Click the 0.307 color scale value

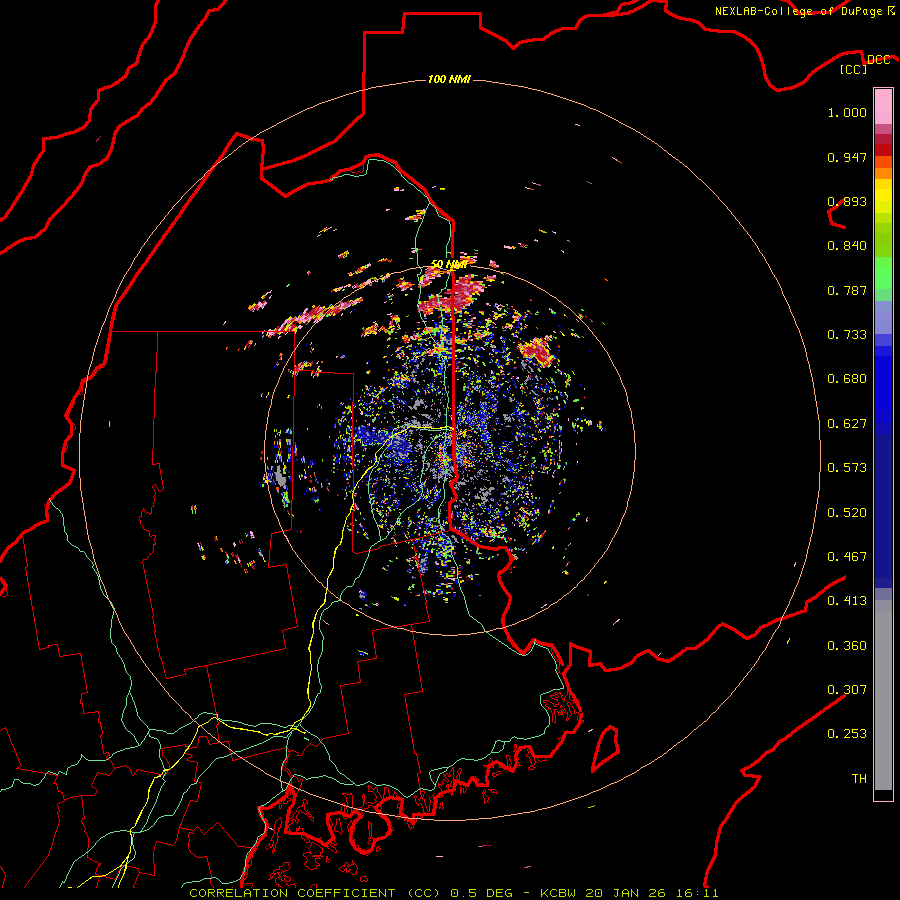coord(847,690)
